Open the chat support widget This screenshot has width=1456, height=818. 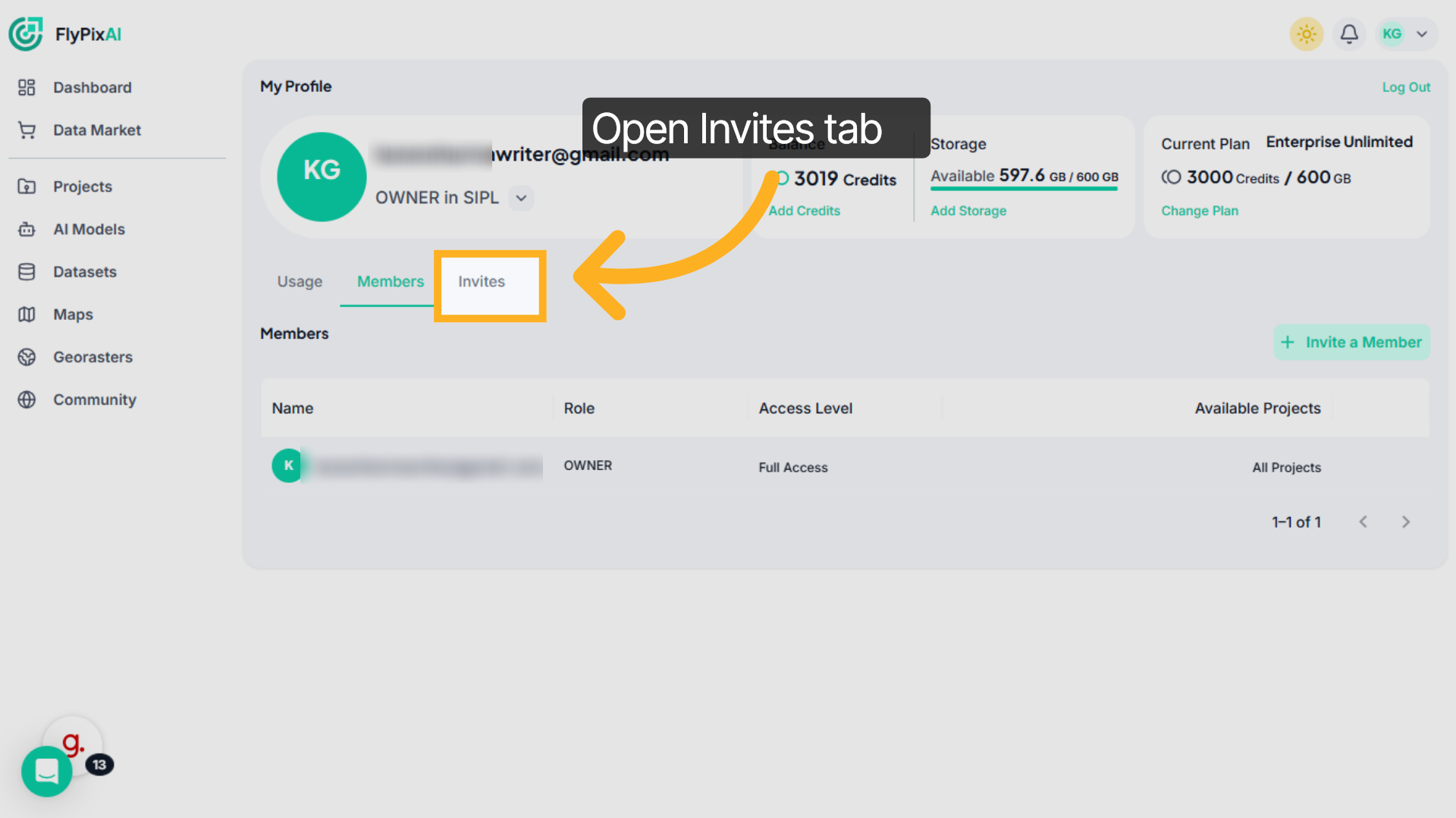47,772
